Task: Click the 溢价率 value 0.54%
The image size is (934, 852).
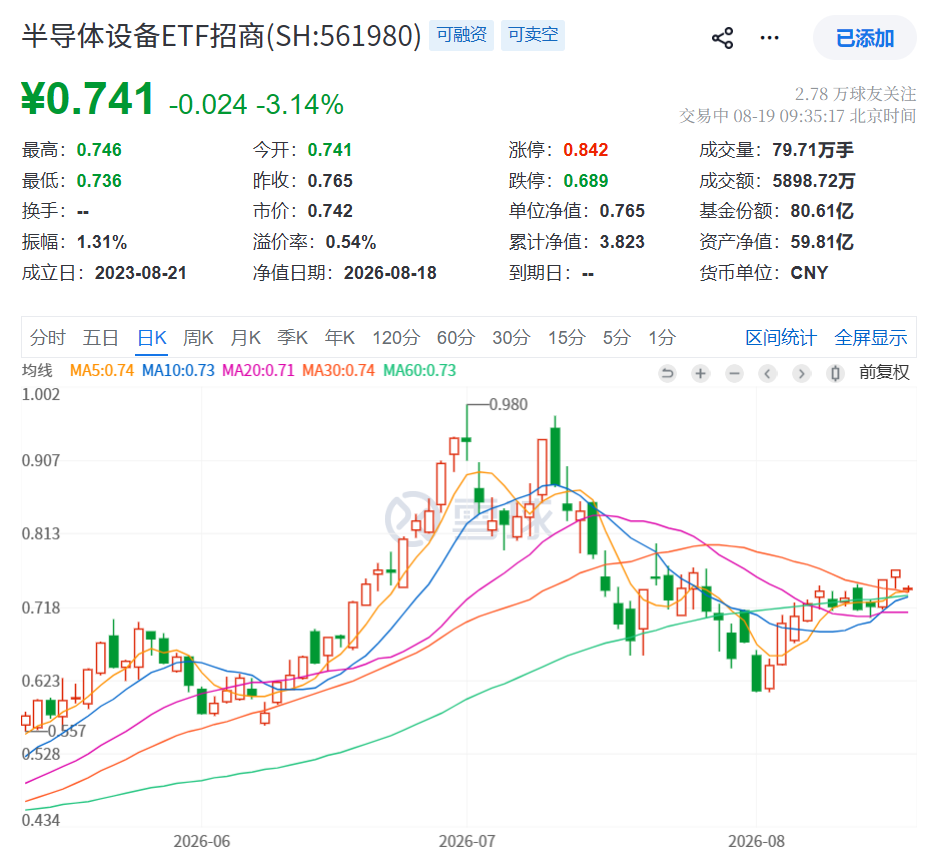Action: [351, 242]
